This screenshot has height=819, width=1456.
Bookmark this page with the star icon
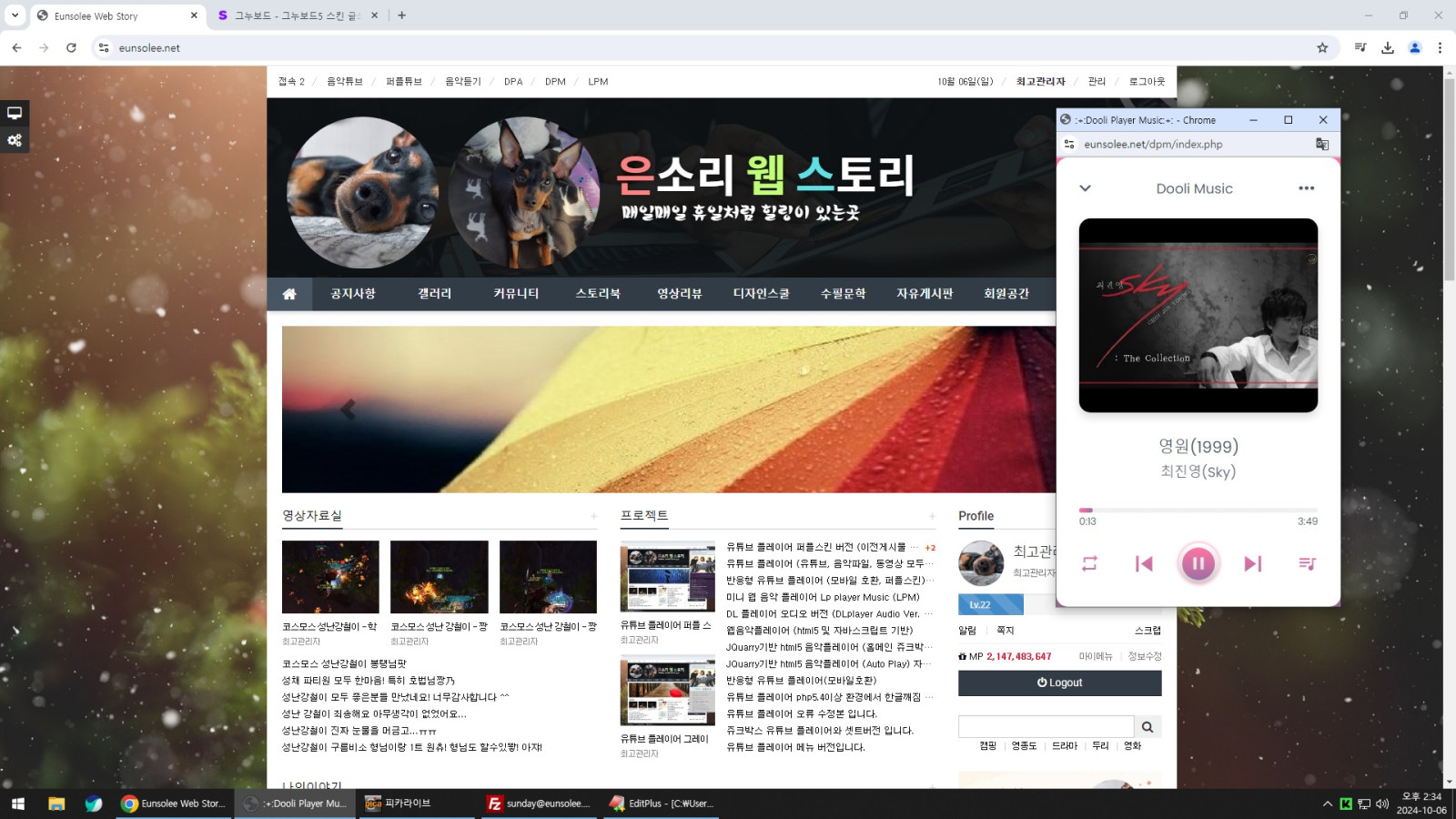[x=1322, y=48]
